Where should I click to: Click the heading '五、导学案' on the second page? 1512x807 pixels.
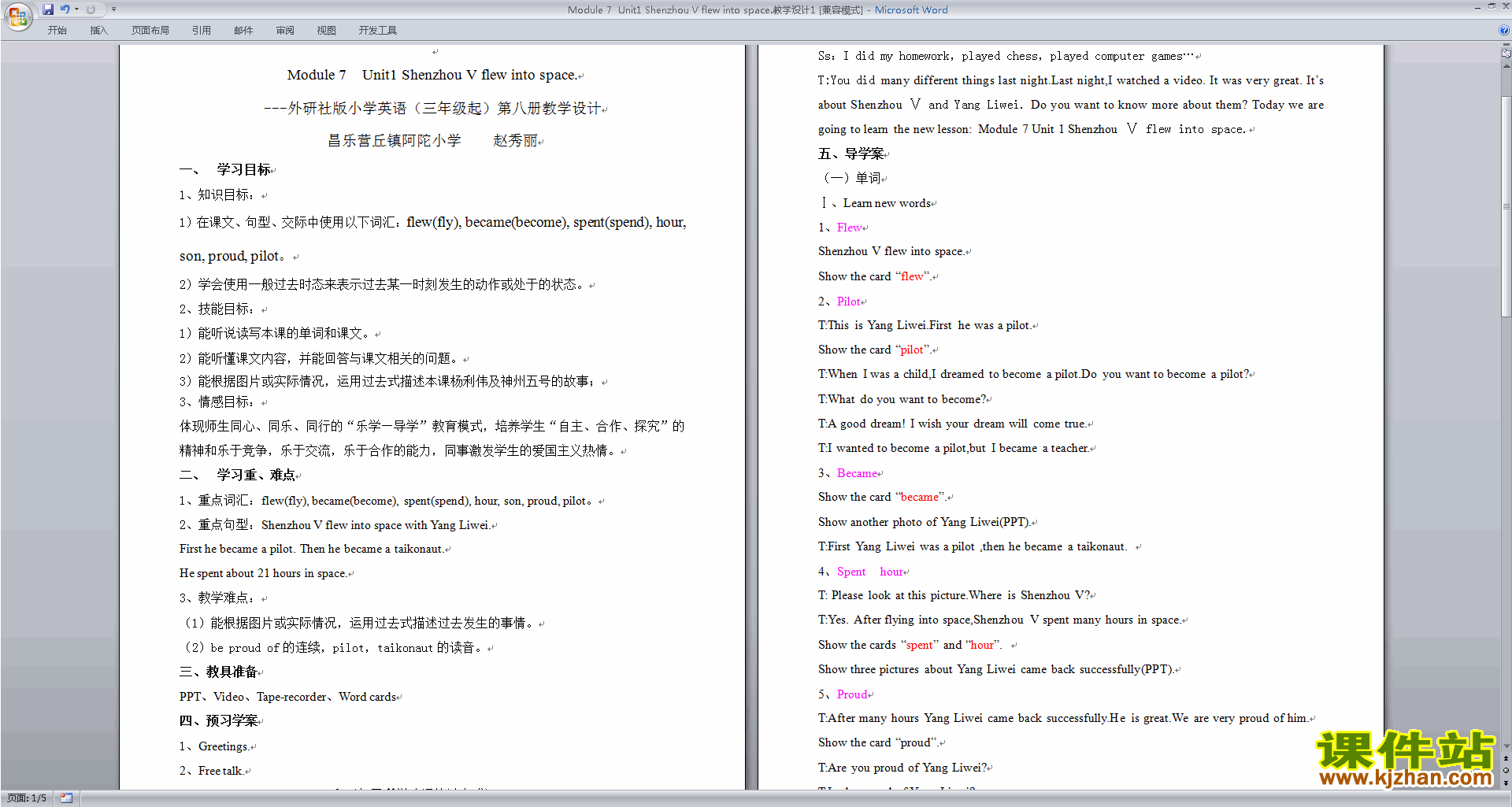point(850,154)
